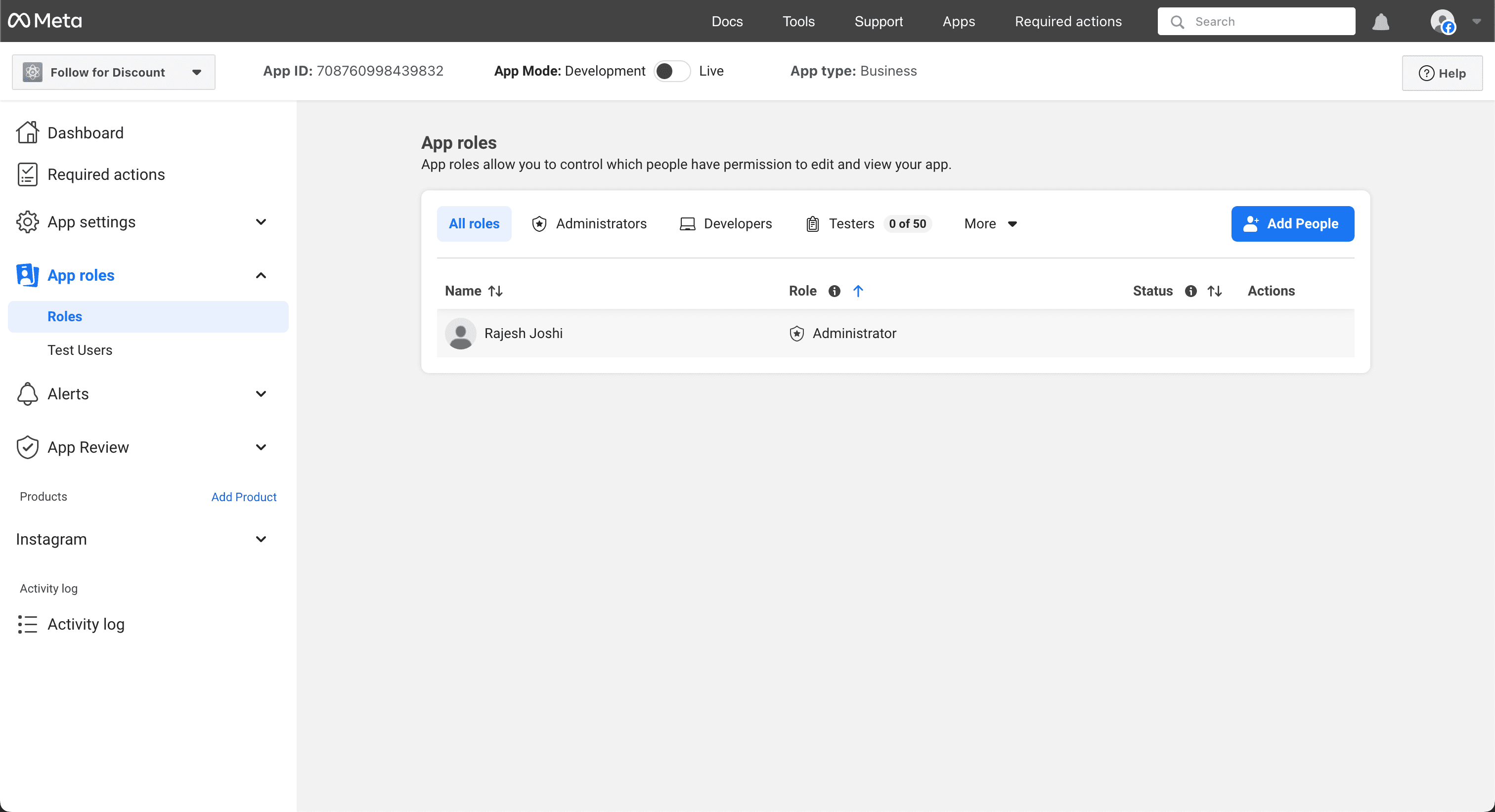Open Activity log page
Image resolution: width=1495 pixels, height=812 pixels.
[x=86, y=624]
